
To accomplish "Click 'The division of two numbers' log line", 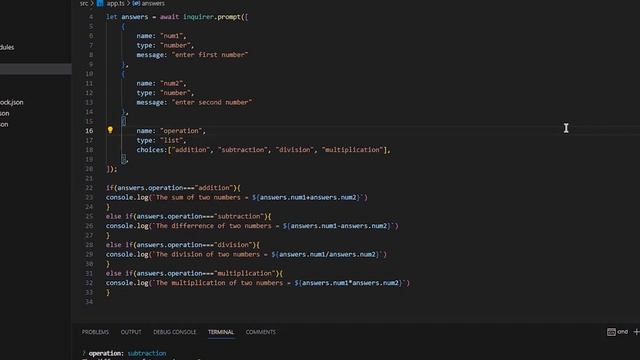I will click(246, 254).
